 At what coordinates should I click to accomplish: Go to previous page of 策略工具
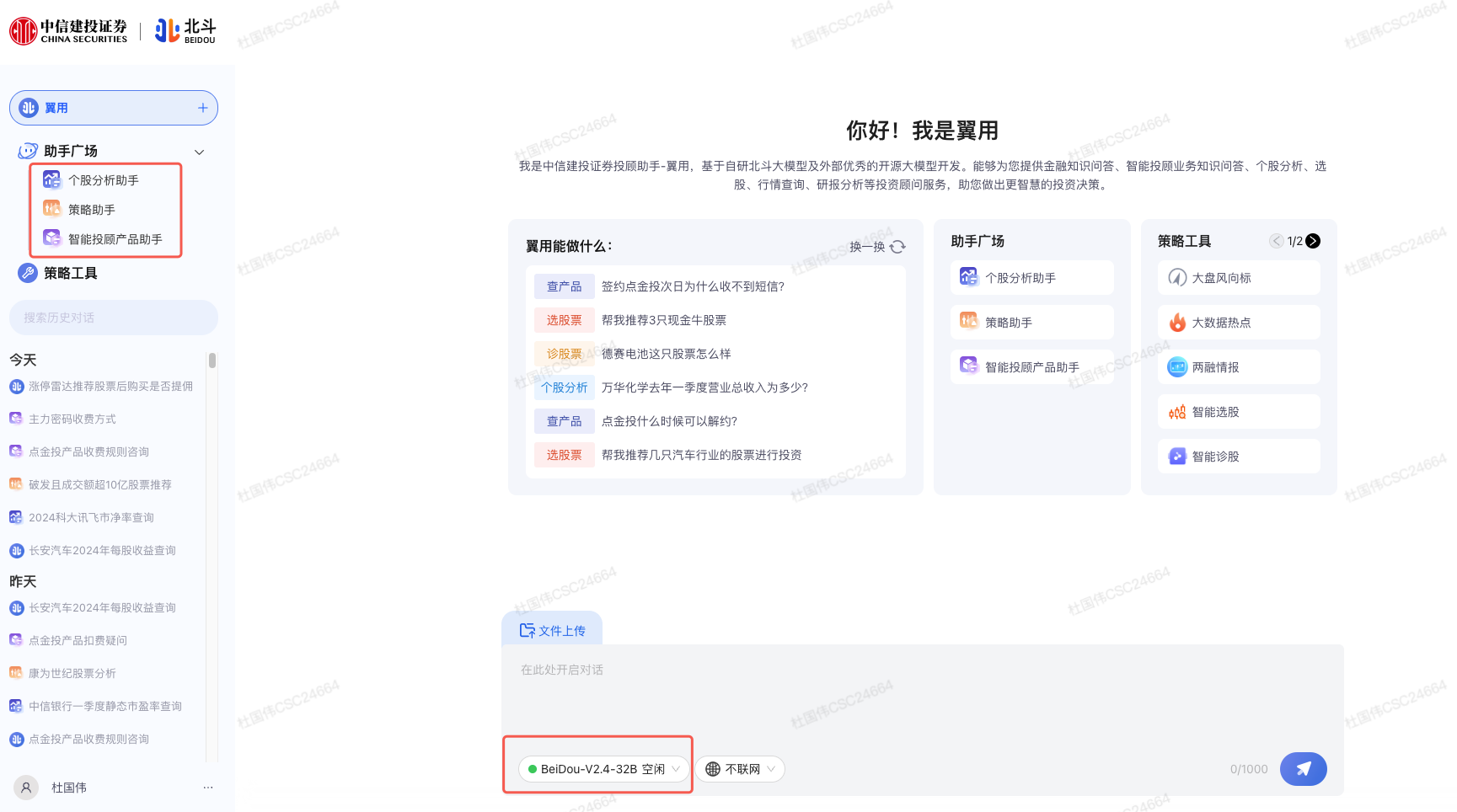click(x=1277, y=241)
